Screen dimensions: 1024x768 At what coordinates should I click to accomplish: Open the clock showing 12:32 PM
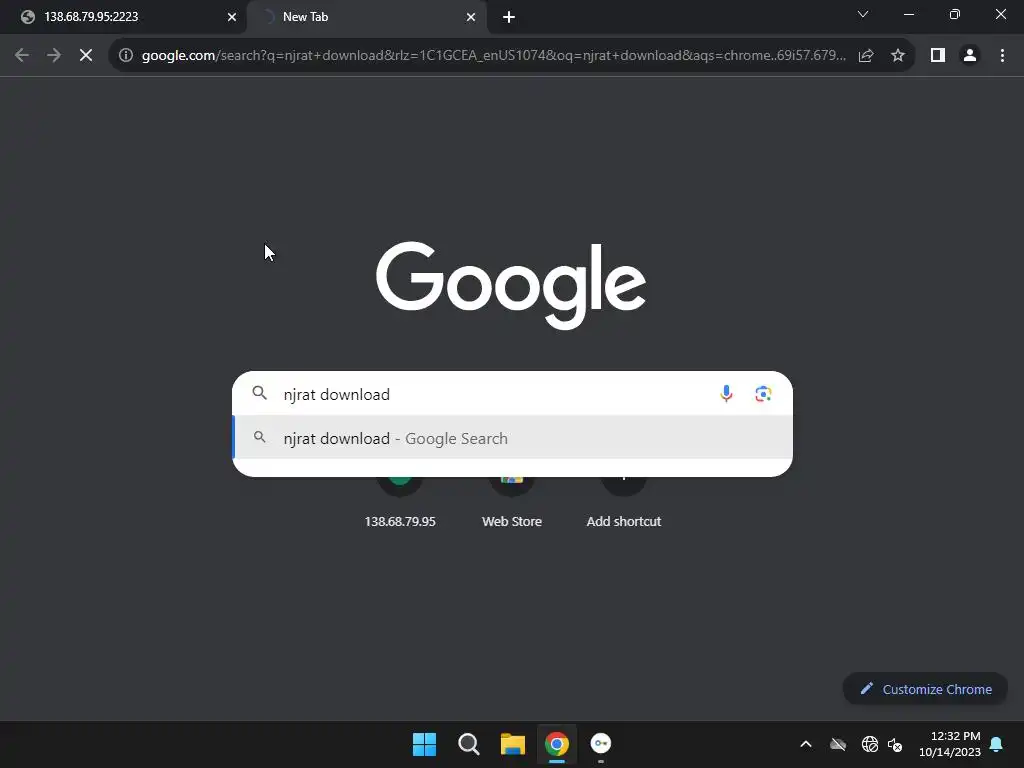[950, 744]
